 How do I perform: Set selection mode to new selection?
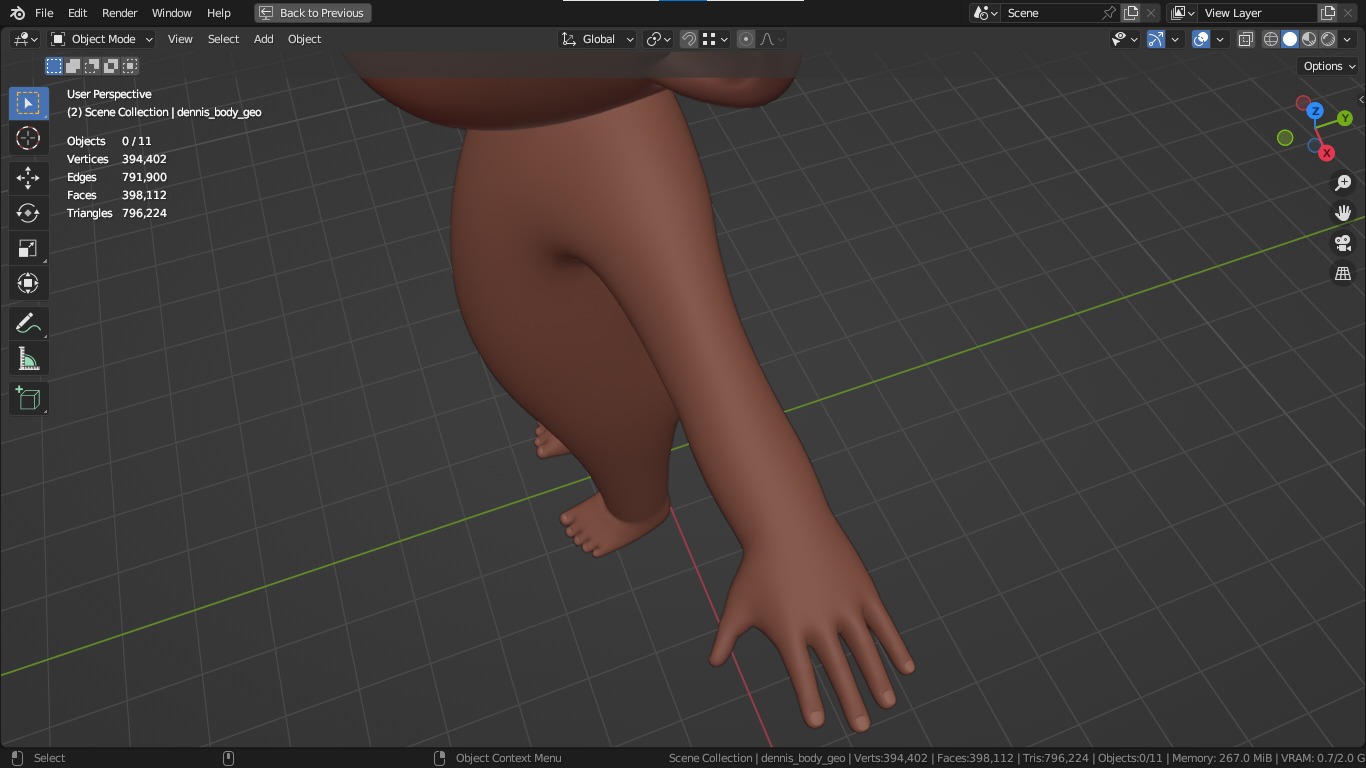[54, 66]
